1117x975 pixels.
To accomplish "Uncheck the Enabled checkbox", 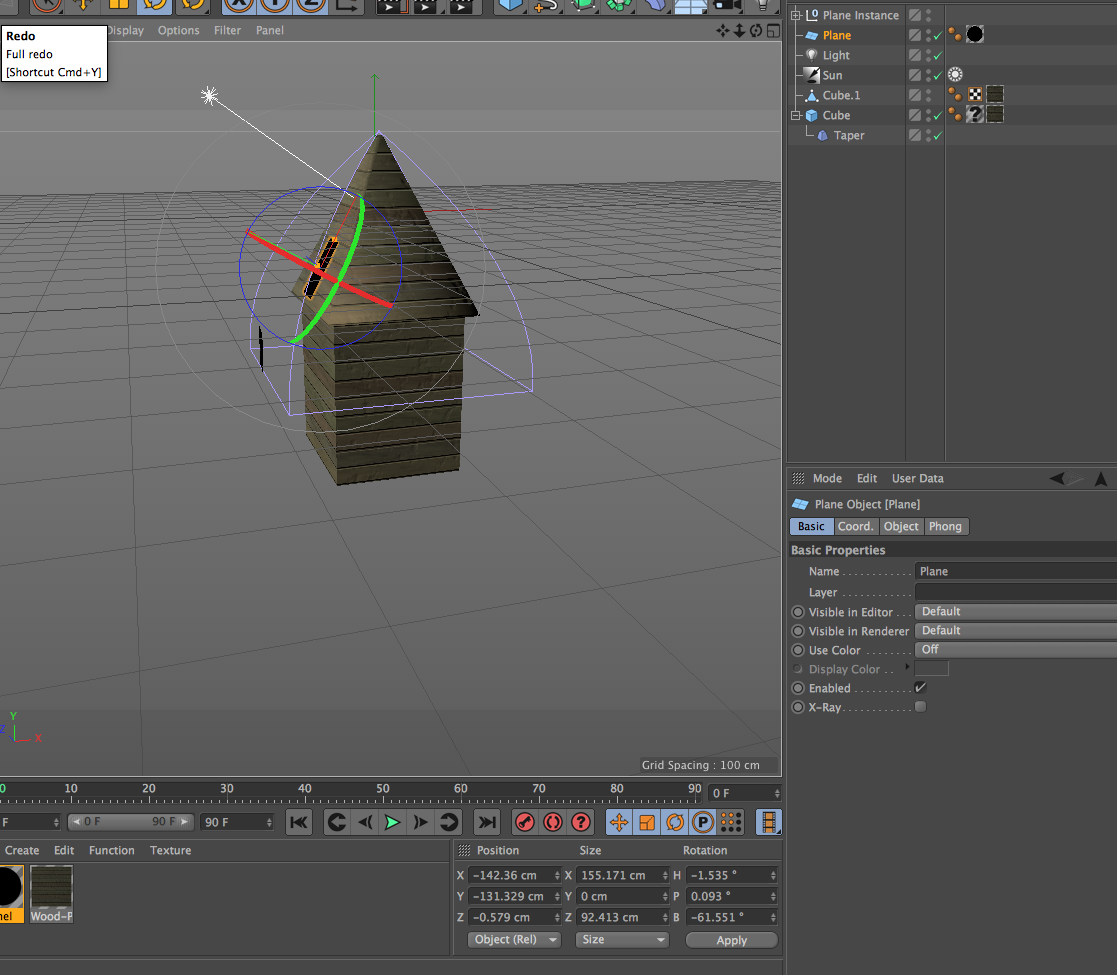I will point(920,688).
